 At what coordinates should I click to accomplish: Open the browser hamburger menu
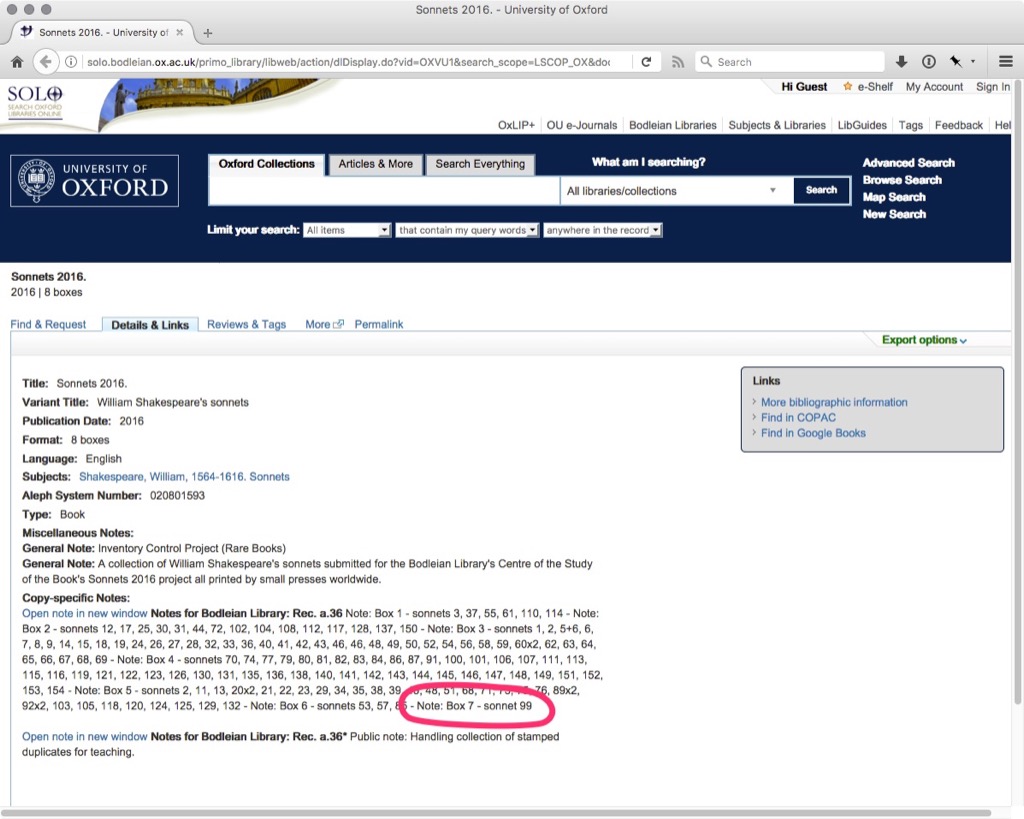click(x=1006, y=62)
